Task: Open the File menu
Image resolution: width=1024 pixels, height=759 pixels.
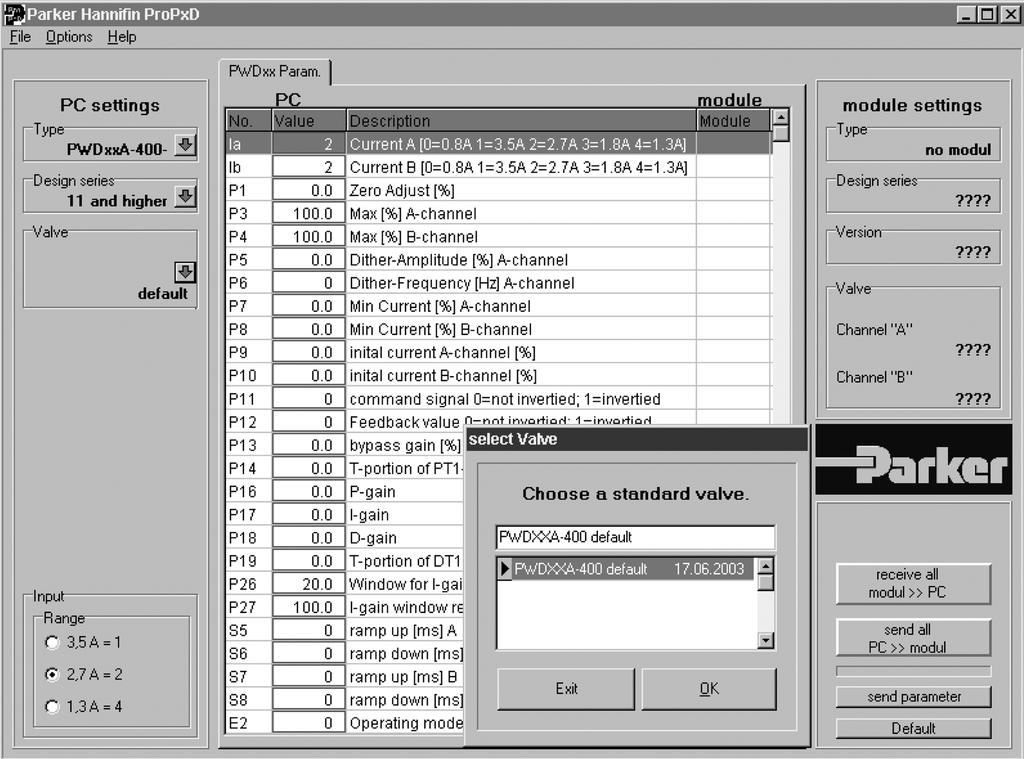Action: coord(20,37)
